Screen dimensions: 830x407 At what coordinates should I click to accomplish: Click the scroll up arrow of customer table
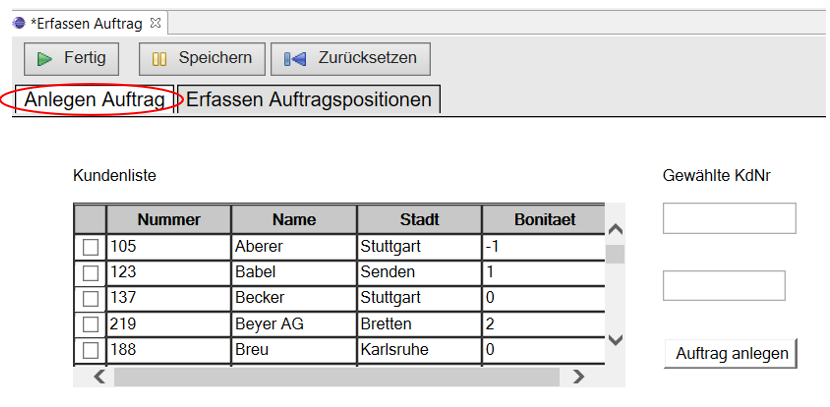[x=615, y=230]
